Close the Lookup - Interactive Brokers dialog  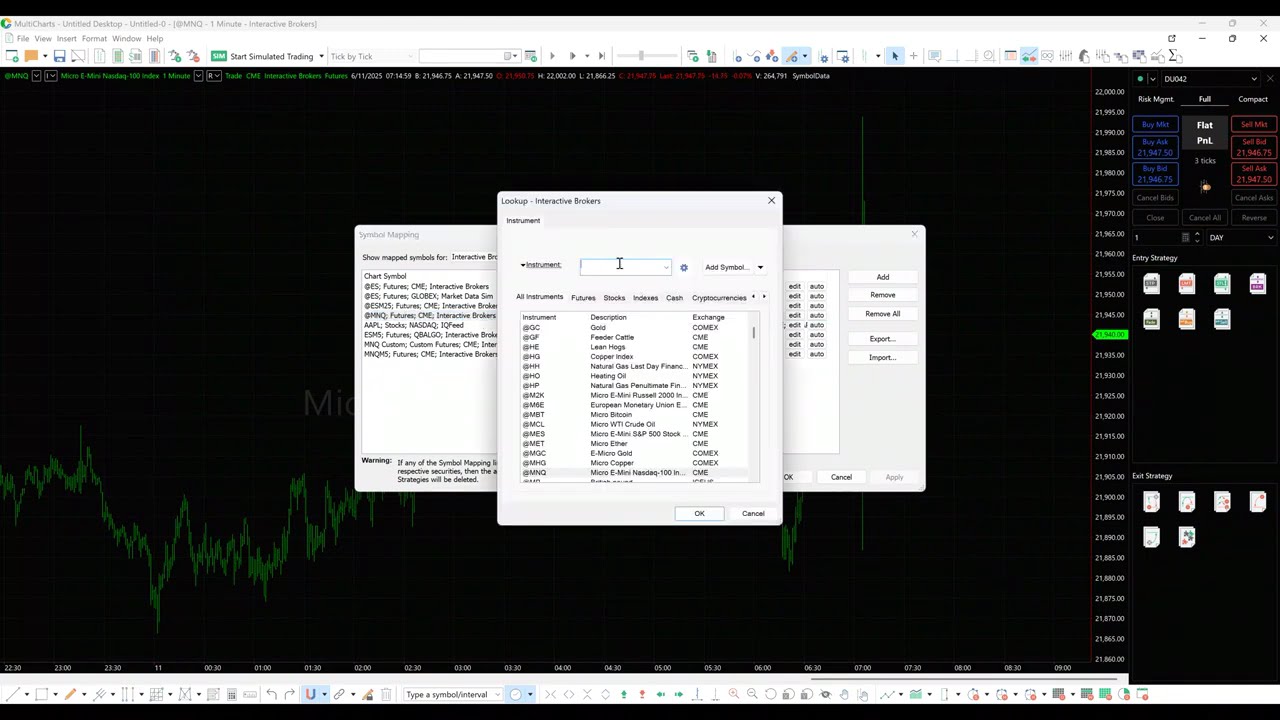(x=771, y=201)
